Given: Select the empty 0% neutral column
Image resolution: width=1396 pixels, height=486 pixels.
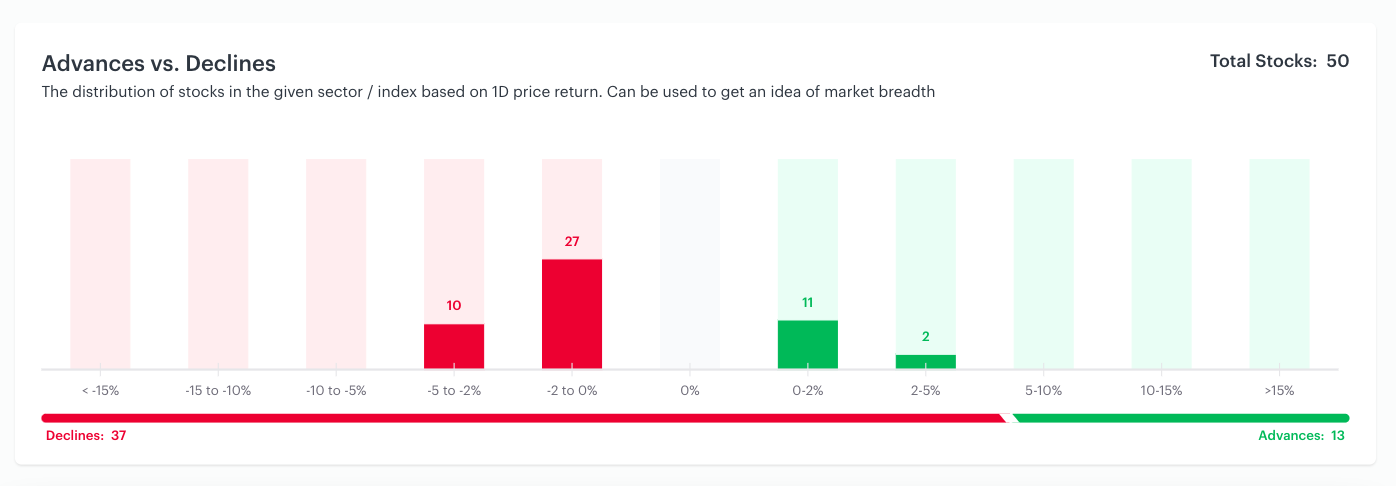Looking at the screenshot, I should (x=690, y=264).
